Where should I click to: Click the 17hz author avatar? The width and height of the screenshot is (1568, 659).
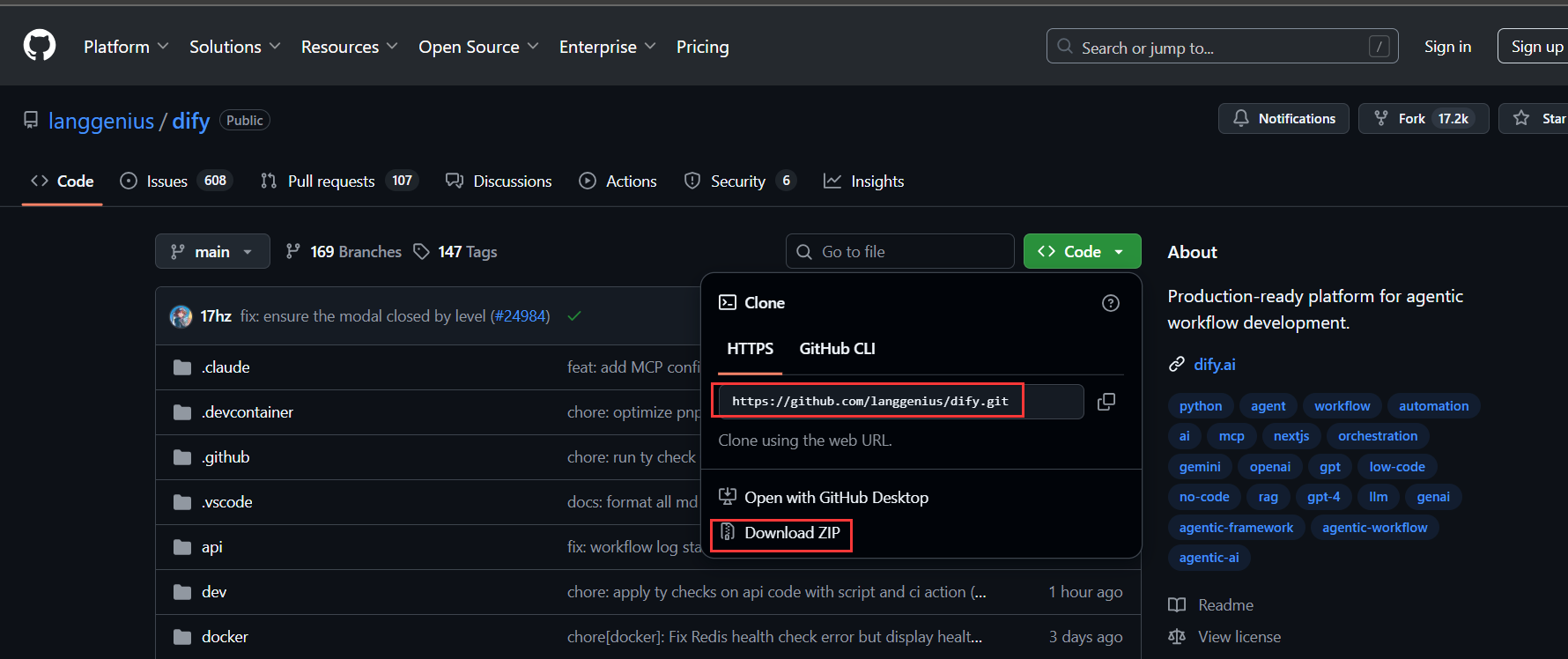(x=181, y=316)
